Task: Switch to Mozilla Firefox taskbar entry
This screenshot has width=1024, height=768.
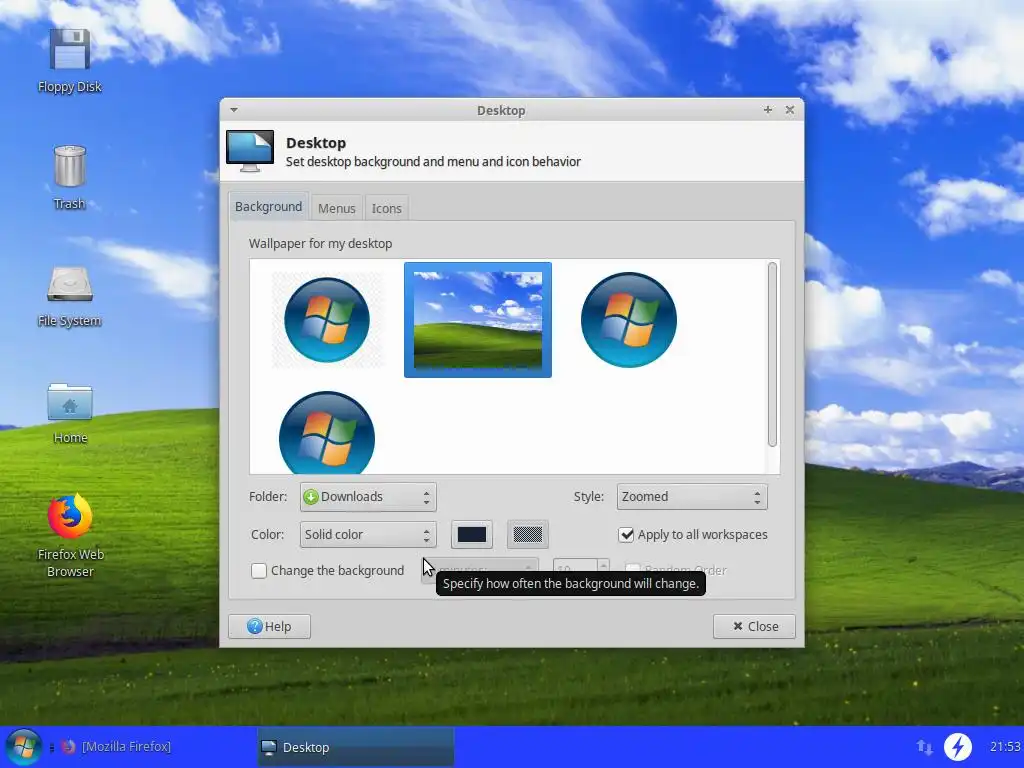Action: (118, 746)
